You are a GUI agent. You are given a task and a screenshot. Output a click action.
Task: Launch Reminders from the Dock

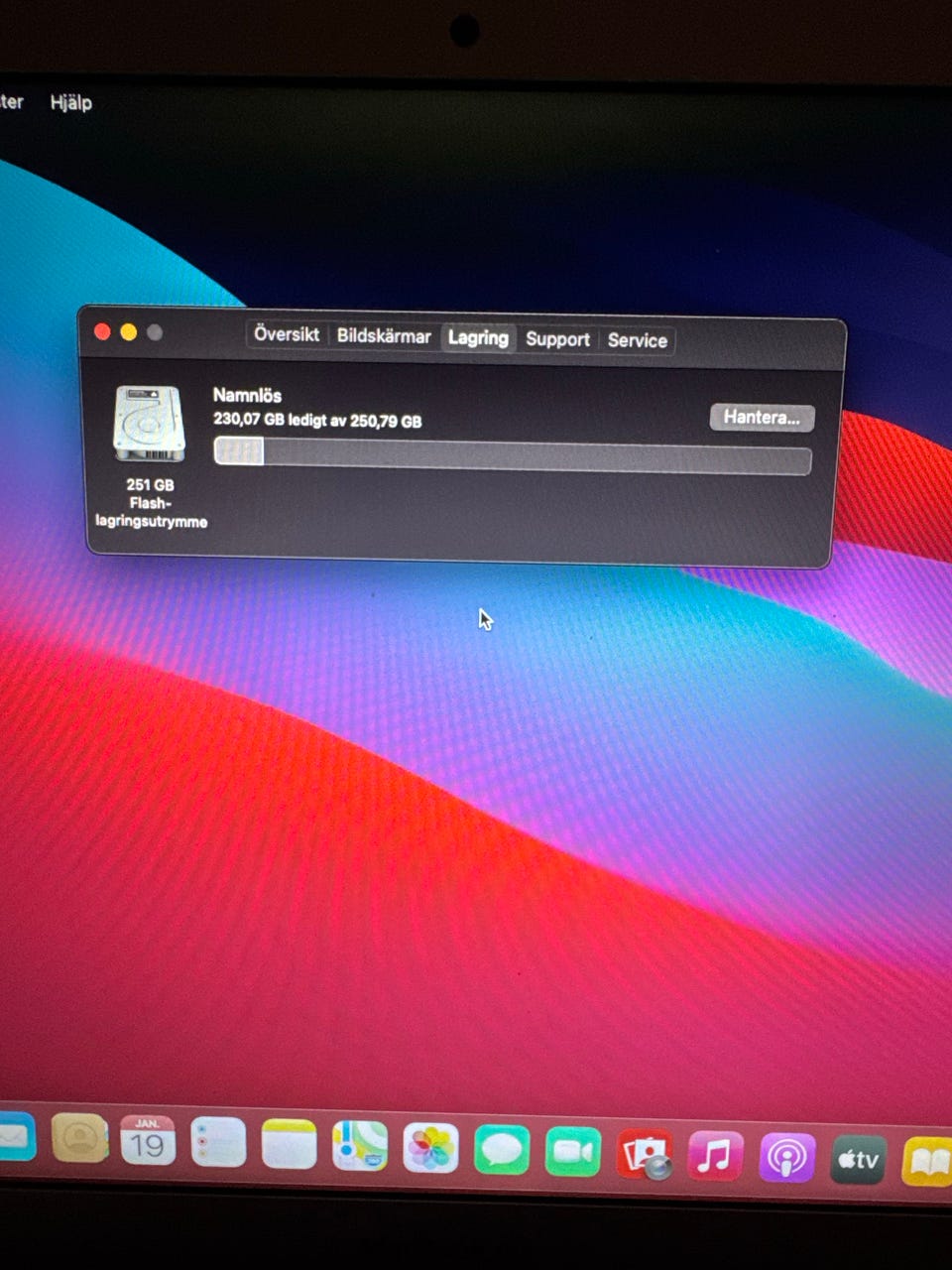(x=218, y=1142)
